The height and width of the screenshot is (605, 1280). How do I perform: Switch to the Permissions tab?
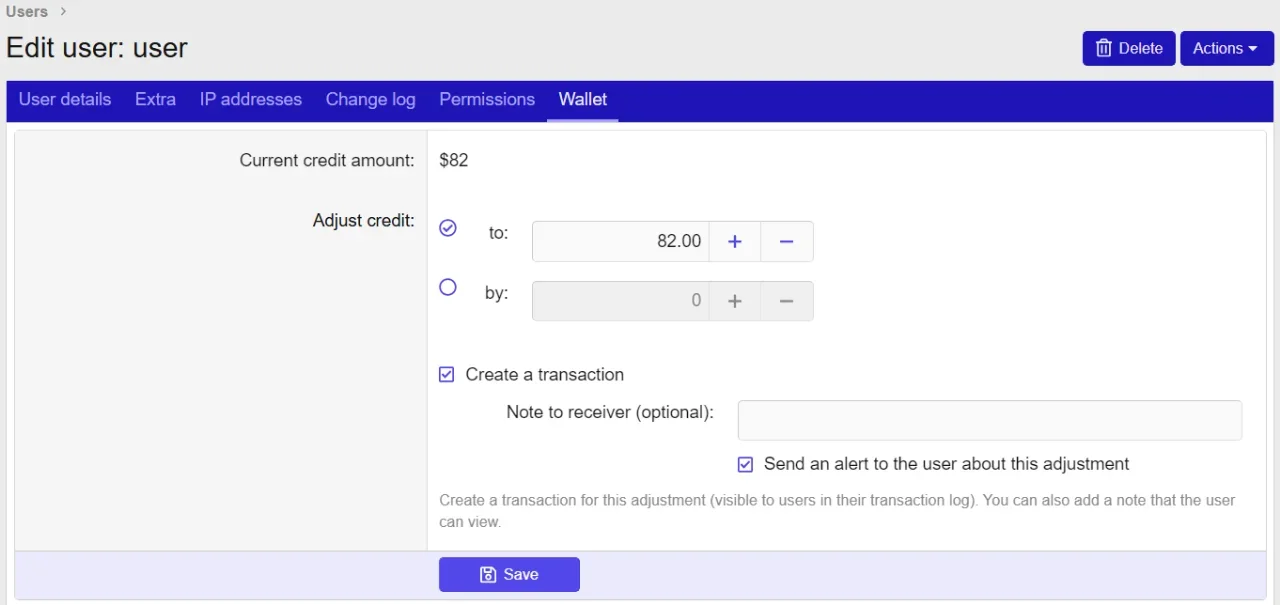[x=487, y=99]
